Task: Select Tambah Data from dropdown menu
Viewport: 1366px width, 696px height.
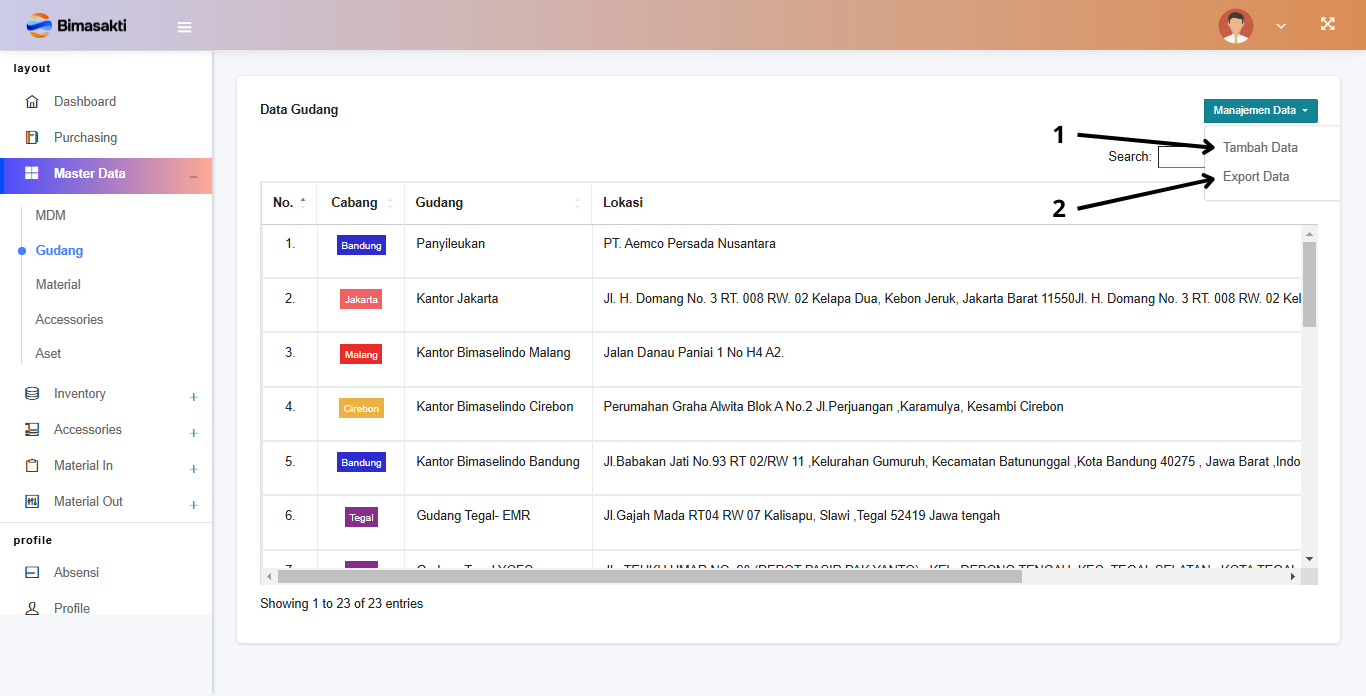Action: click(x=1260, y=147)
